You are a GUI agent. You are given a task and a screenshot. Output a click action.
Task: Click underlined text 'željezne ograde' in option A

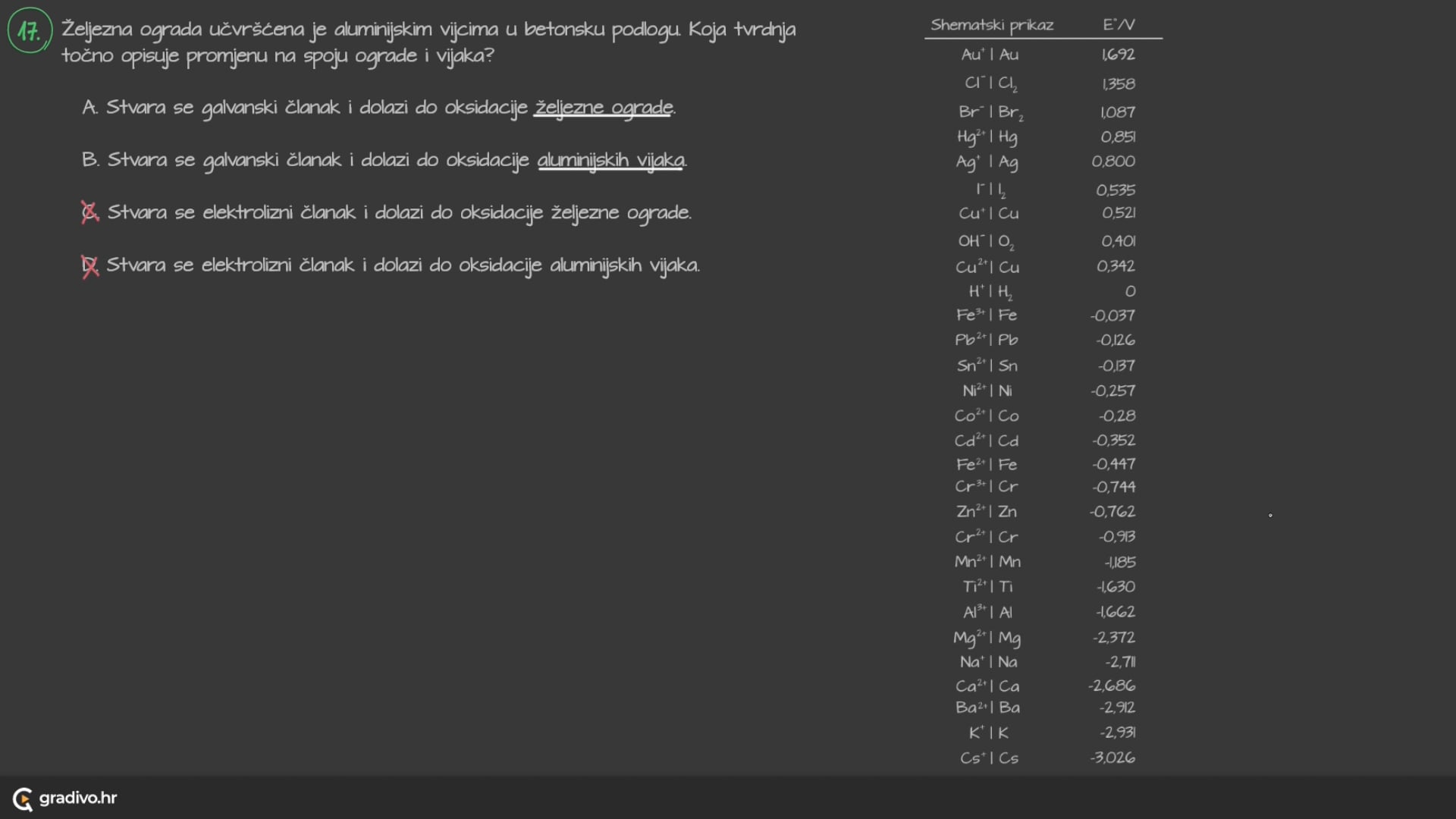pyautogui.click(x=604, y=108)
